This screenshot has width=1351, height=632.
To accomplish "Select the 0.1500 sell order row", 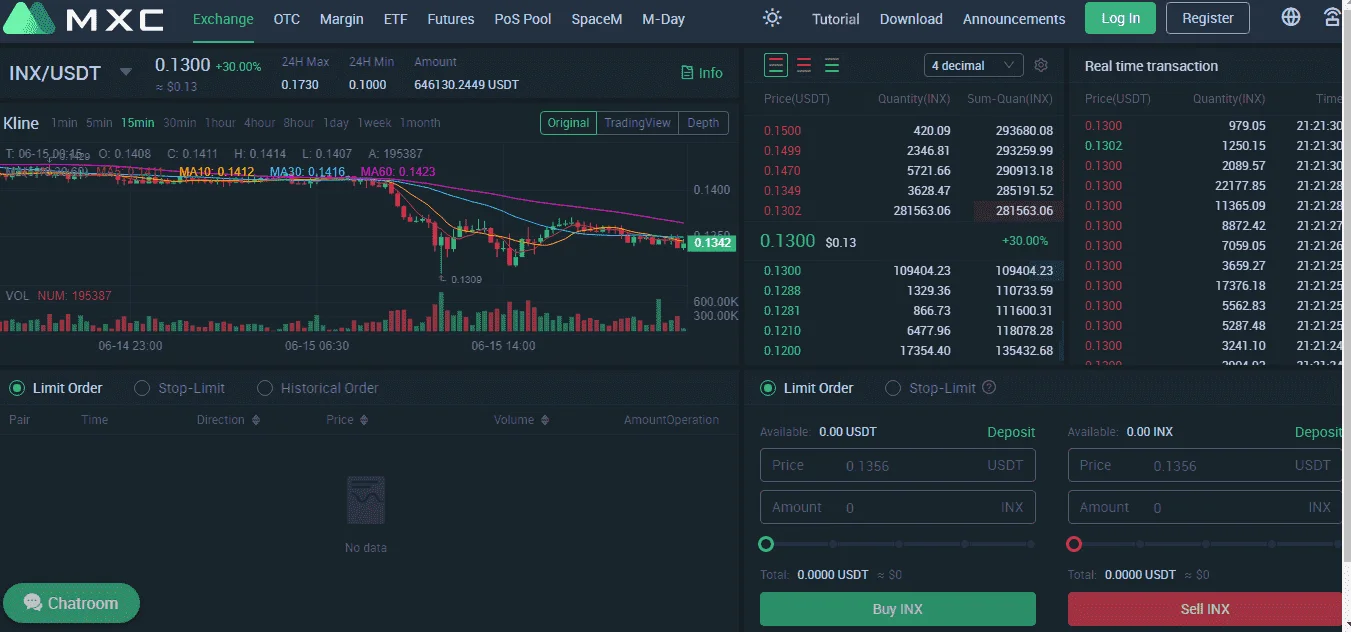I will [908, 131].
